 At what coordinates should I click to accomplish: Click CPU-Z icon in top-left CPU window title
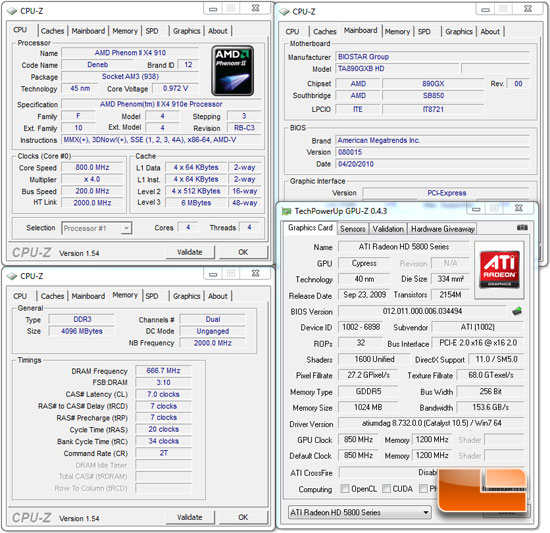[12, 11]
